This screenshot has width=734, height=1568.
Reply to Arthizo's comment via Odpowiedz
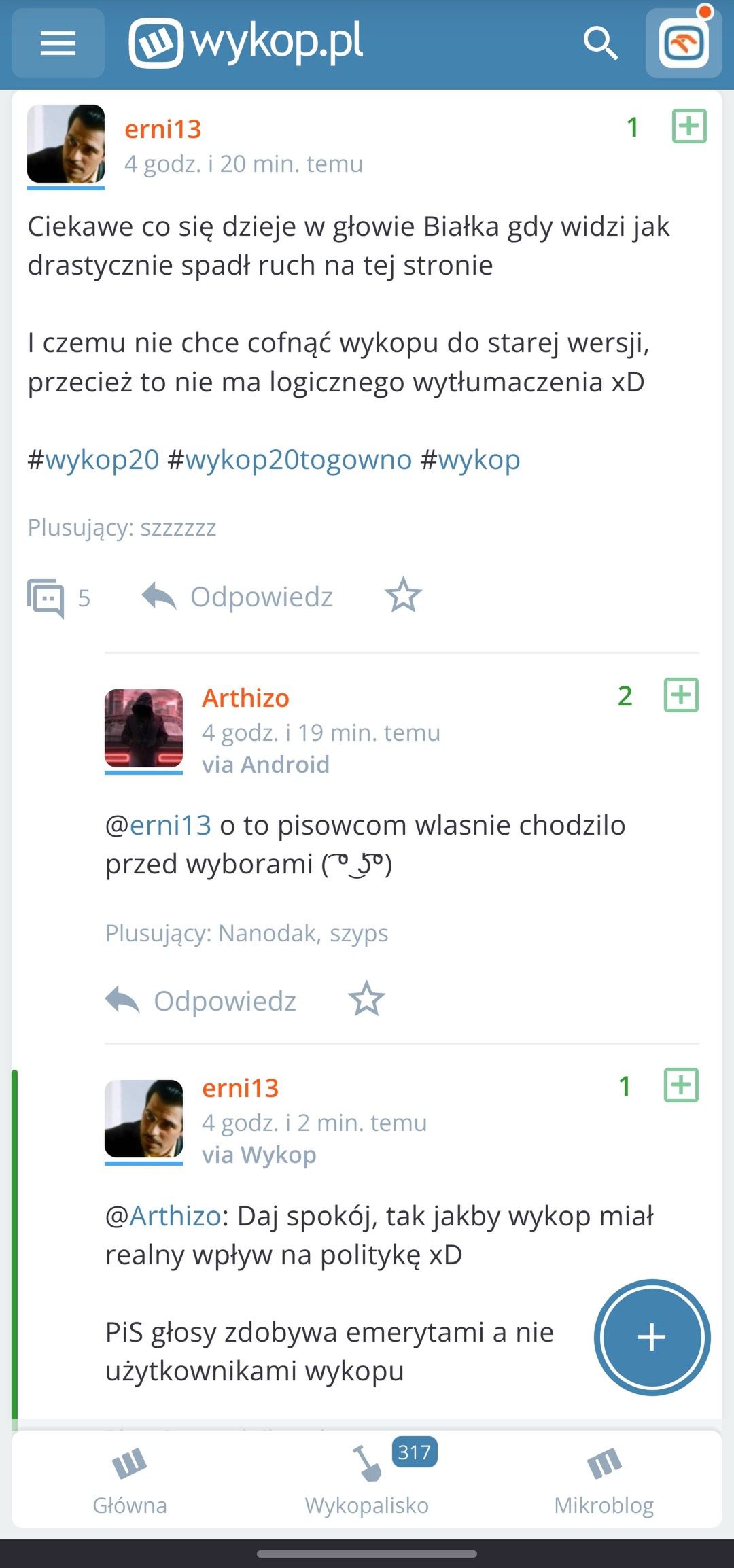tap(200, 1000)
